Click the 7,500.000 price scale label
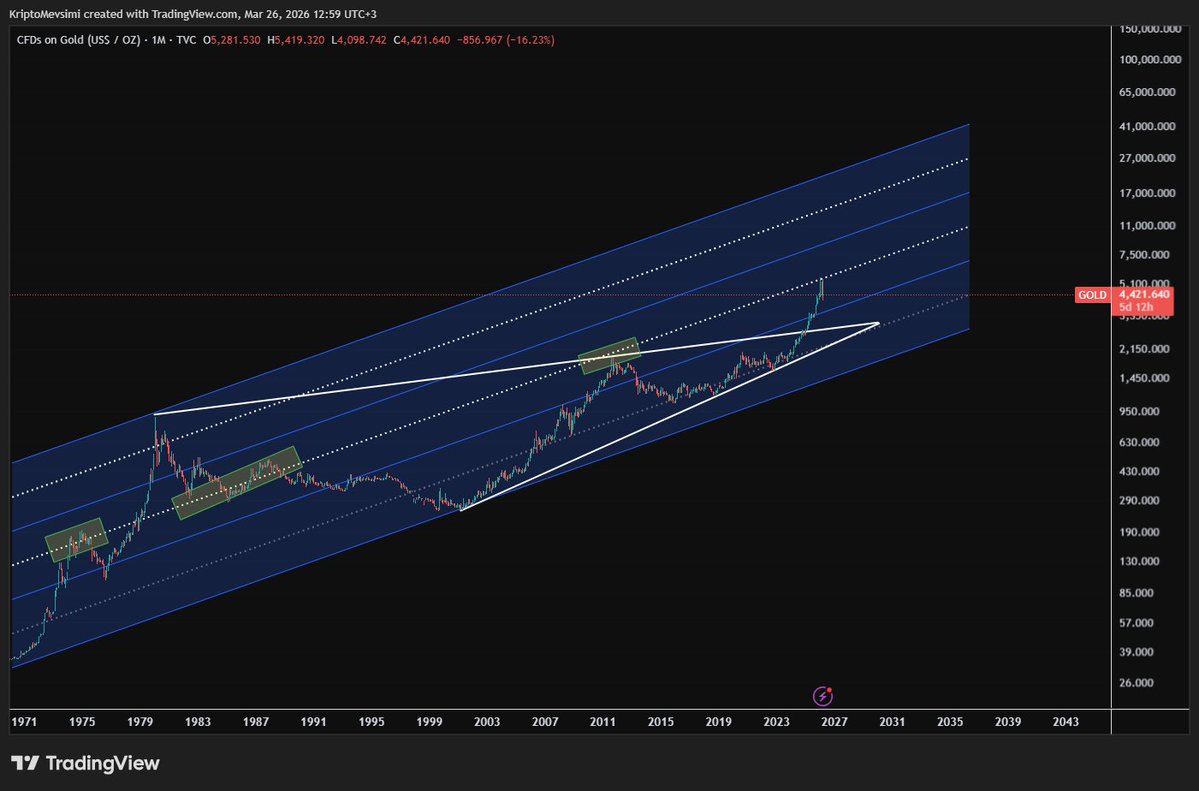The width and height of the screenshot is (1199, 791). (x=1144, y=255)
